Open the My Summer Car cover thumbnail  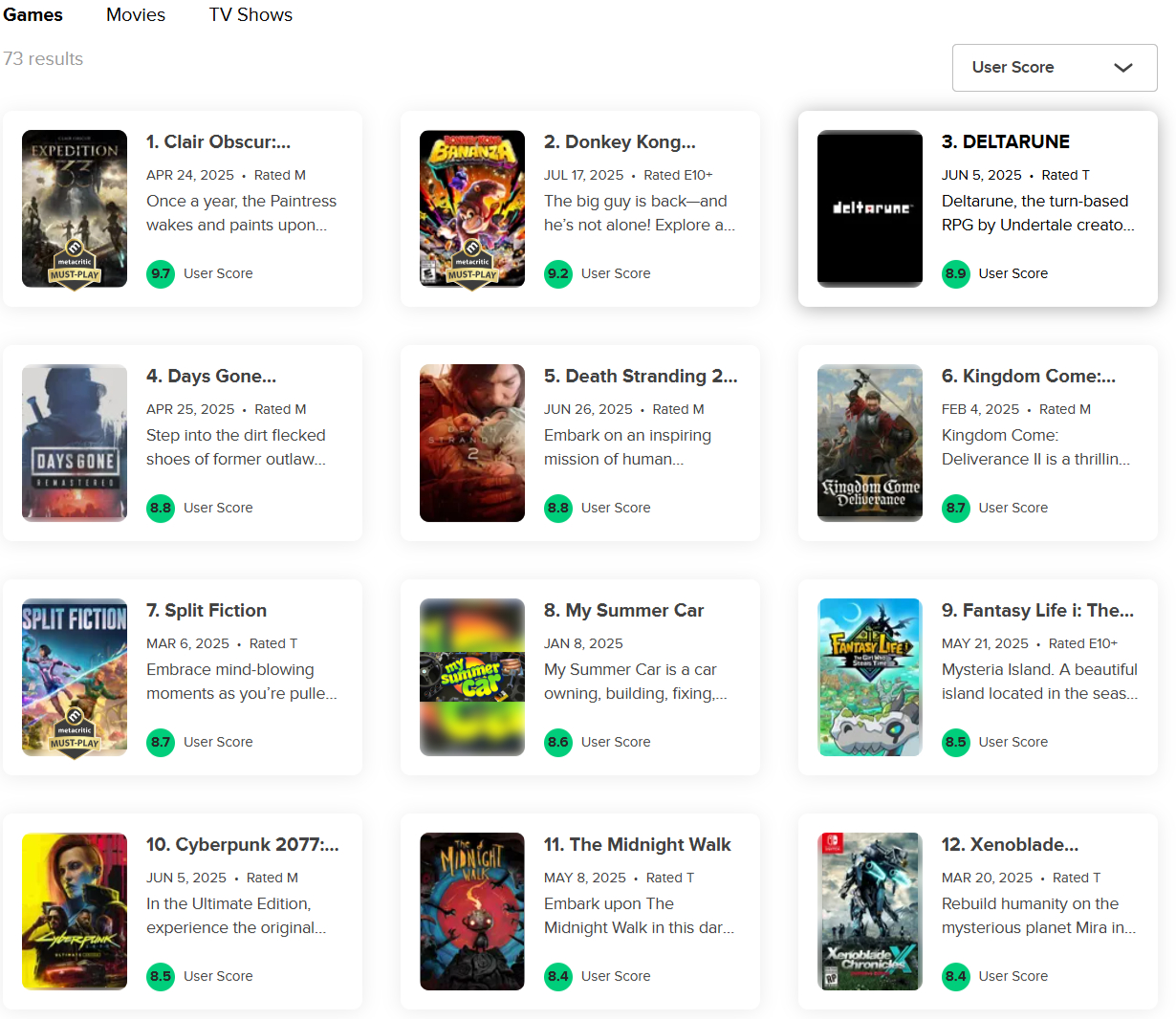tap(472, 677)
